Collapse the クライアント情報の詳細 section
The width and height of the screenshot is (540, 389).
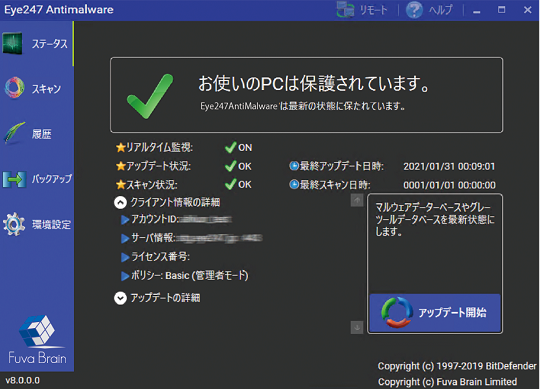tap(120, 202)
